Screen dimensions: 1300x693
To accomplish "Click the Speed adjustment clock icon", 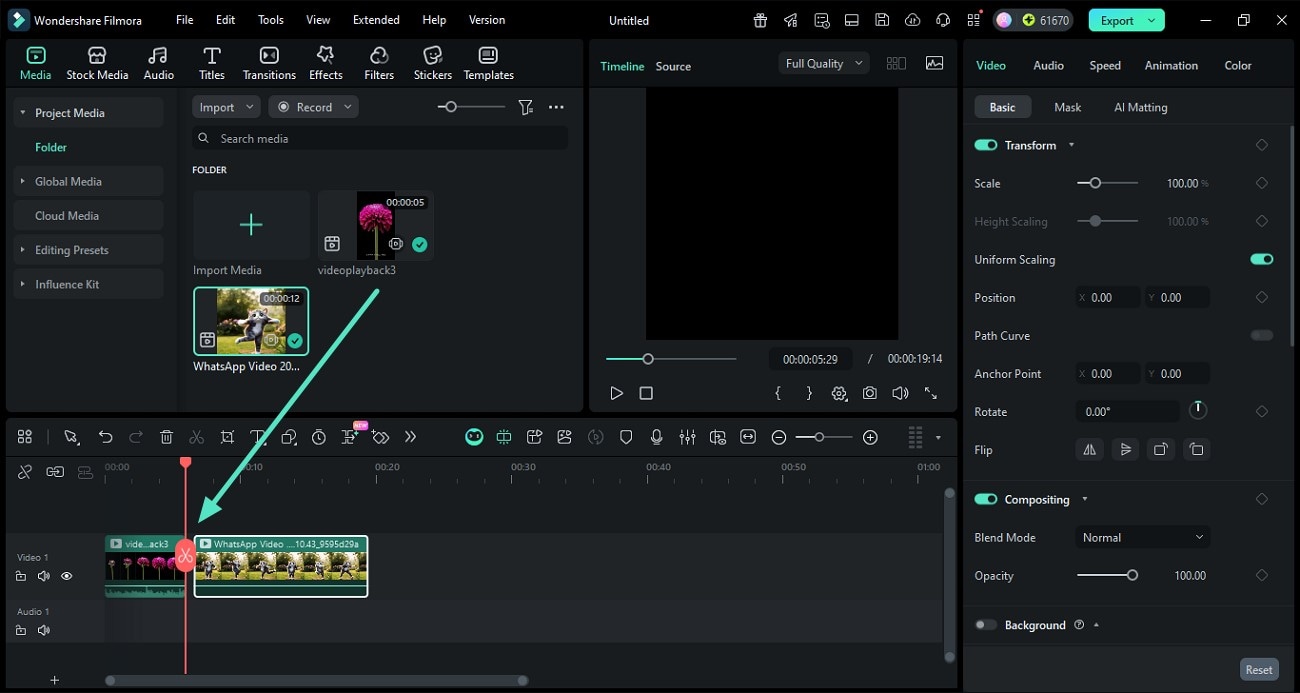I will click(x=318, y=437).
